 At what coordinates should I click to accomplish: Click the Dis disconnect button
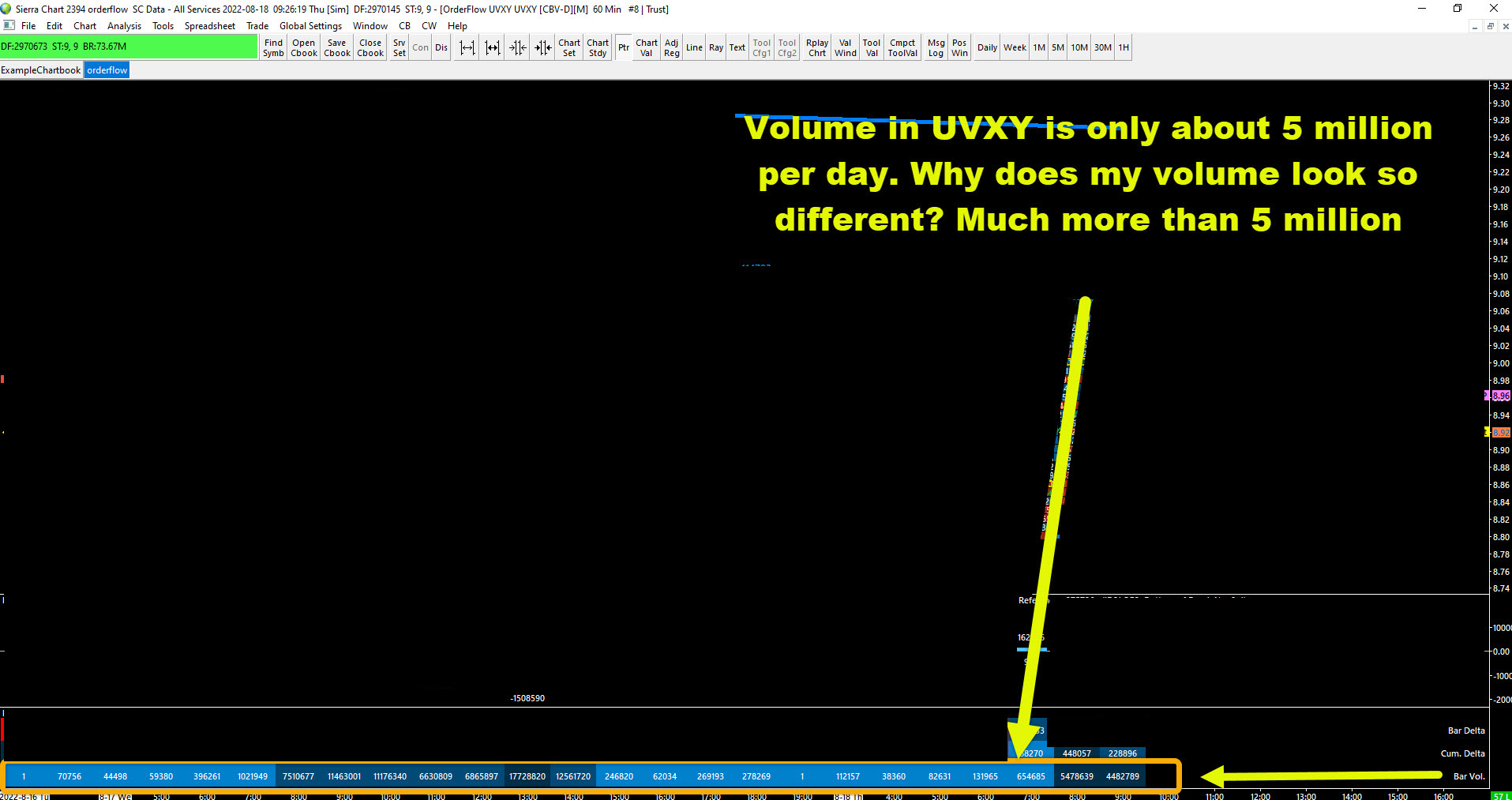point(441,48)
